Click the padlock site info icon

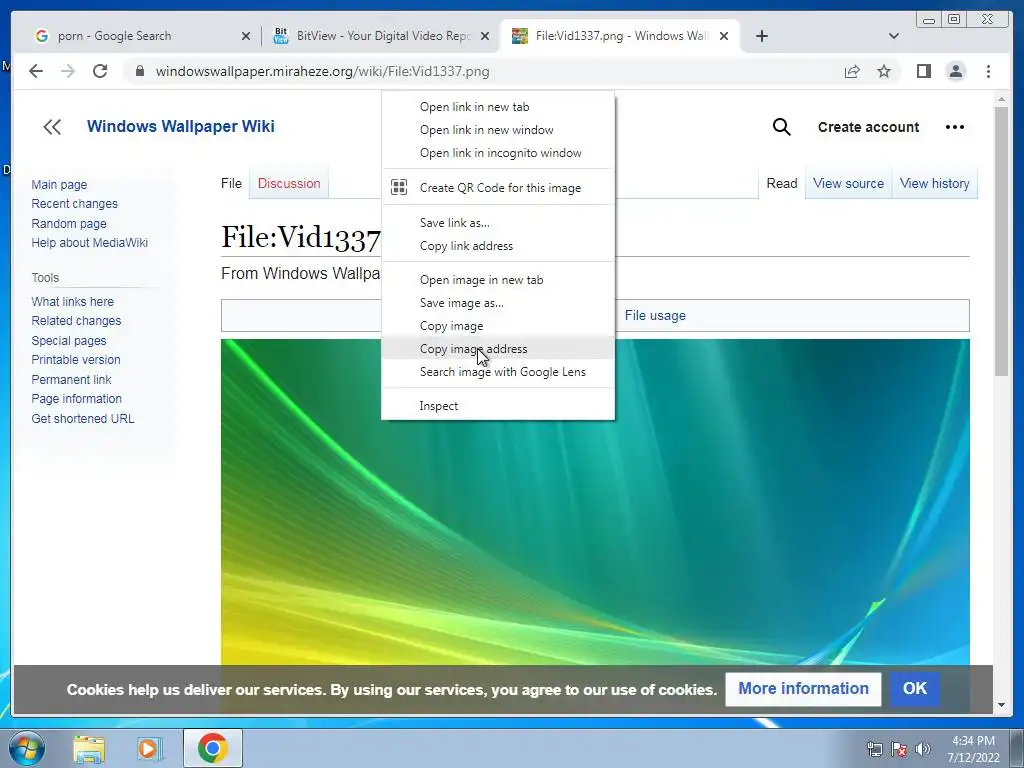139,71
